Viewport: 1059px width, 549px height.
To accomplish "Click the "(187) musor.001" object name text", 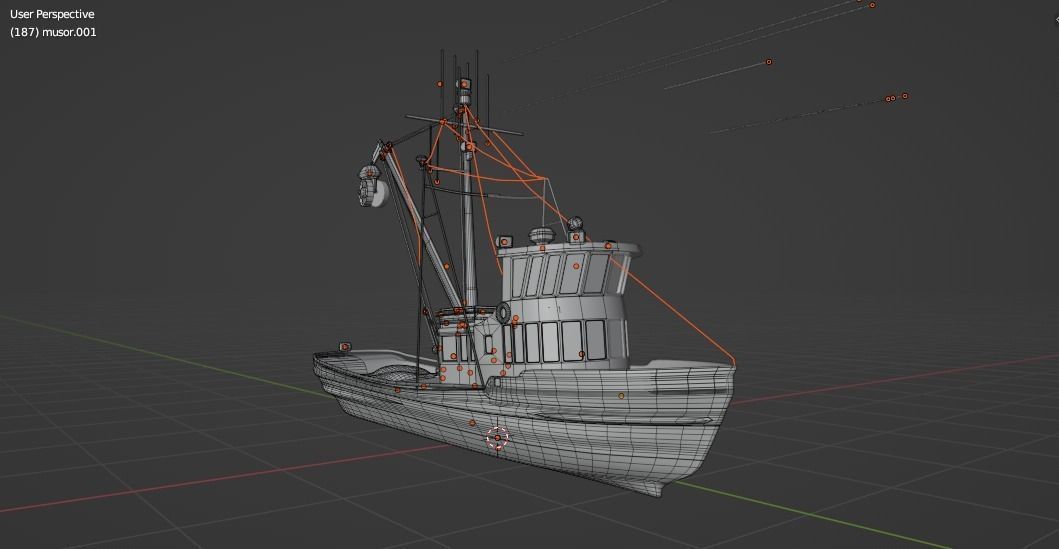I will click(x=53, y=32).
